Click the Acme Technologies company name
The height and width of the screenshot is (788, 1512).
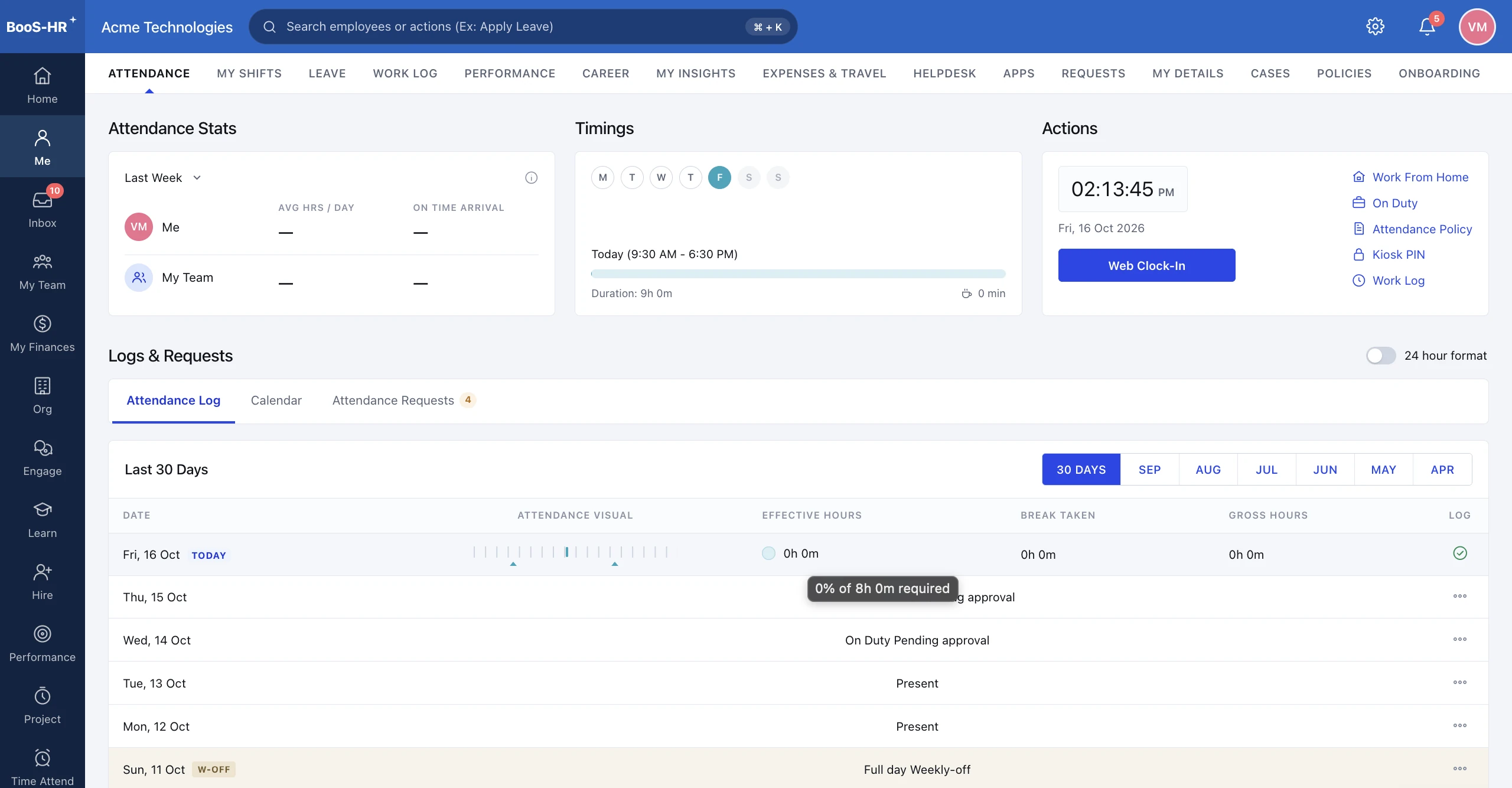[x=167, y=27]
